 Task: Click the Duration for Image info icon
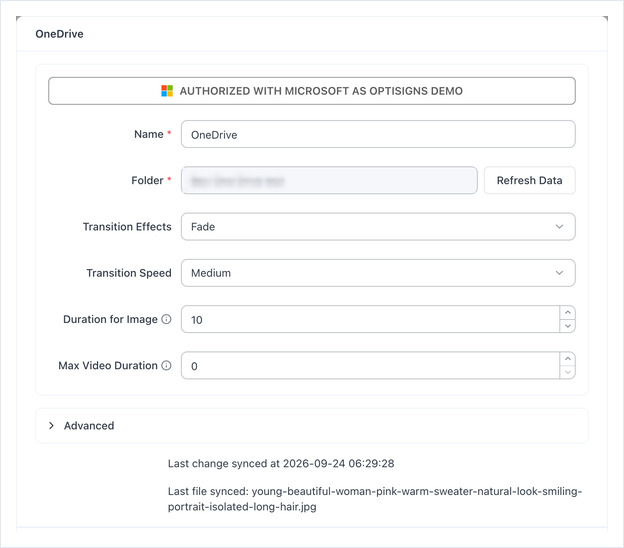(166, 319)
